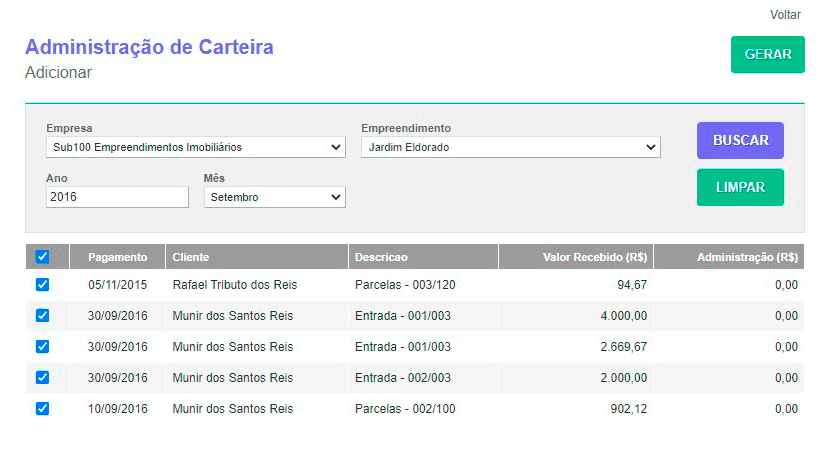Click the Descricao column header
The height and width of the screenshot is (458, 829).
point(381,257)
